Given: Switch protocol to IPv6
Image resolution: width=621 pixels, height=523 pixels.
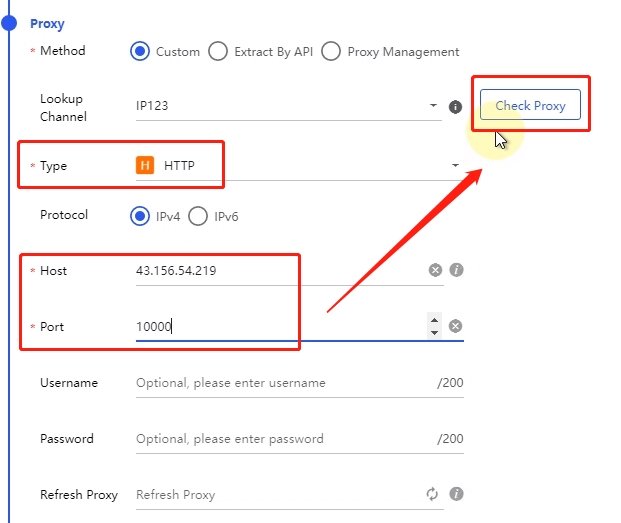Looking at the screenshot, I should coord(198,216).
